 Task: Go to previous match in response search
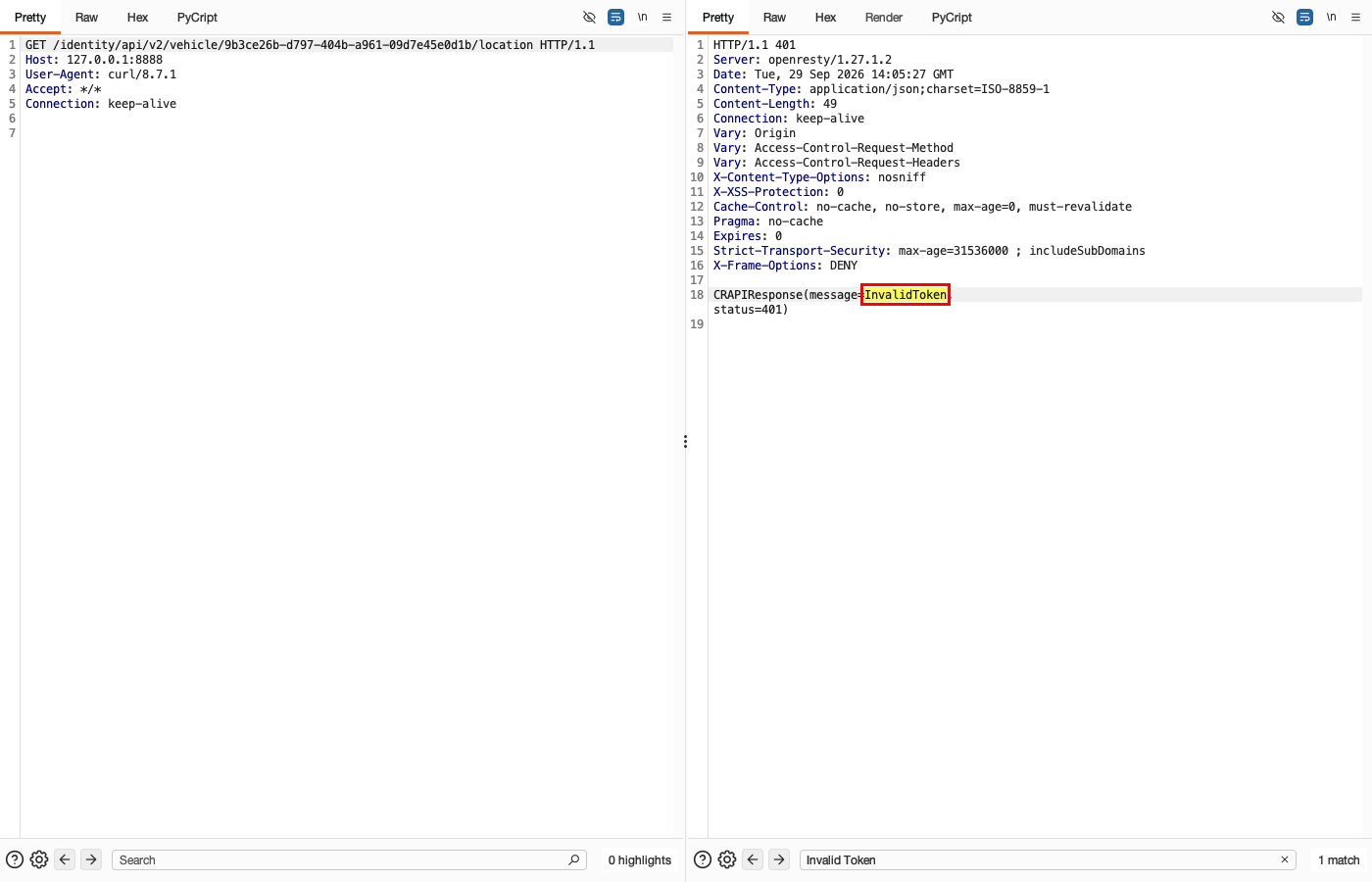coord(753,859)
